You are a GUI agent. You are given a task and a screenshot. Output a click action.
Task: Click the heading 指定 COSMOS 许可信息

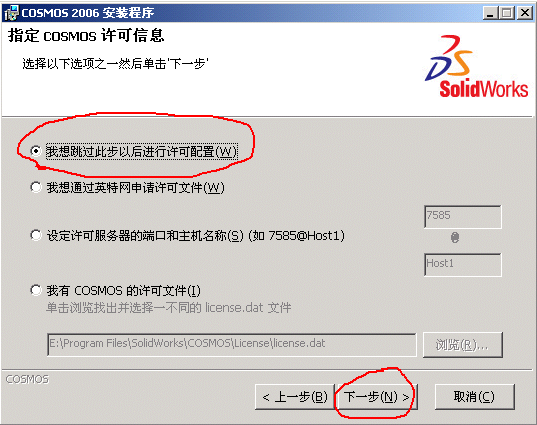pyautogui.click(x=86, y=36)
